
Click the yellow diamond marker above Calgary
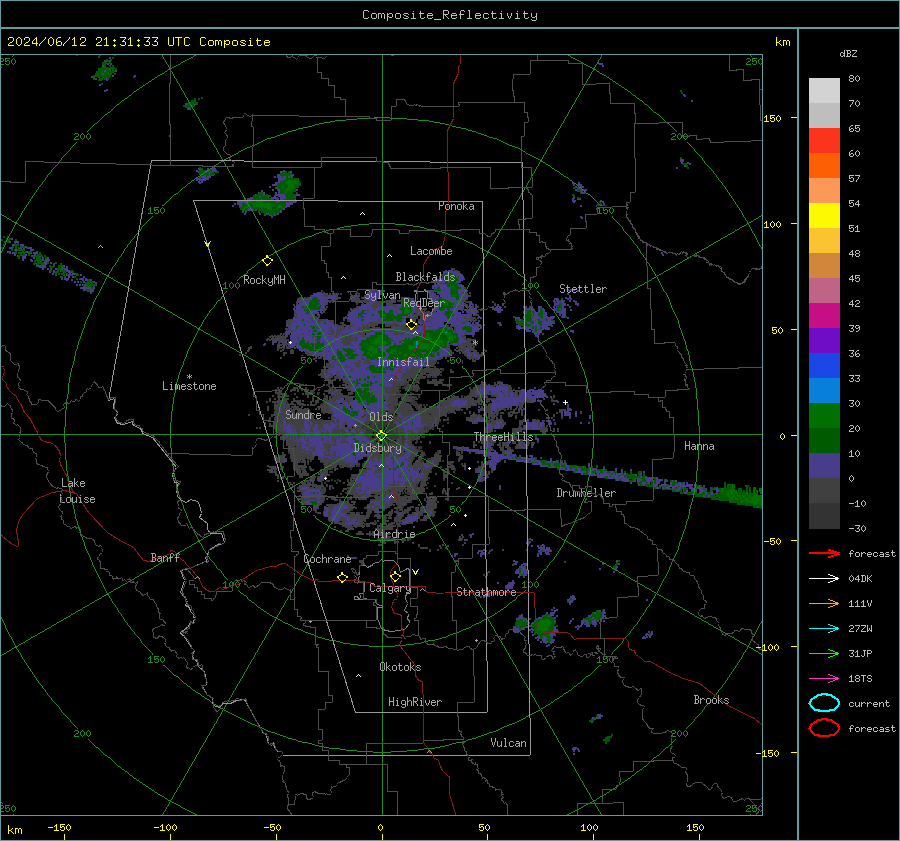point(395,576)
